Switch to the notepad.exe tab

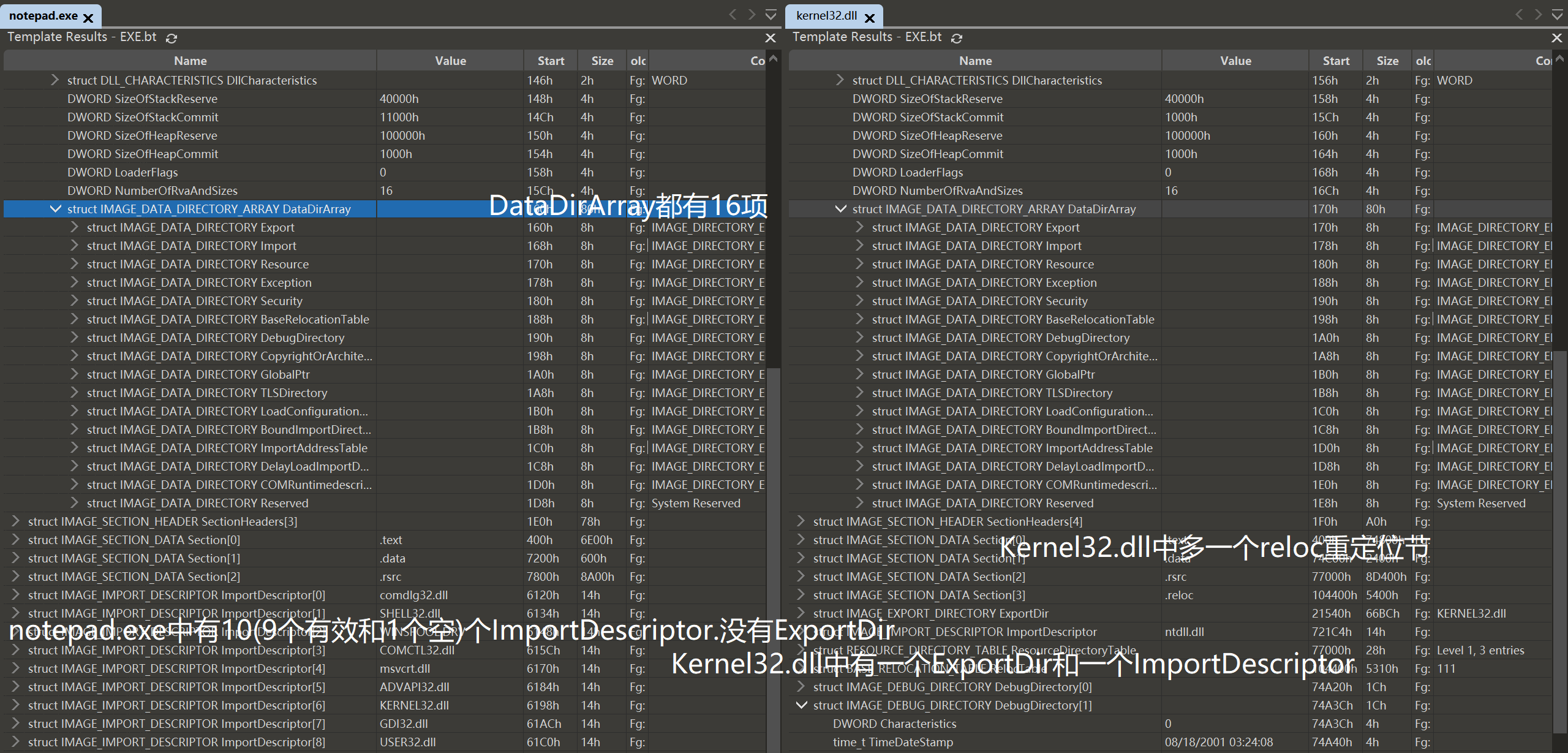tap(43, 16)
